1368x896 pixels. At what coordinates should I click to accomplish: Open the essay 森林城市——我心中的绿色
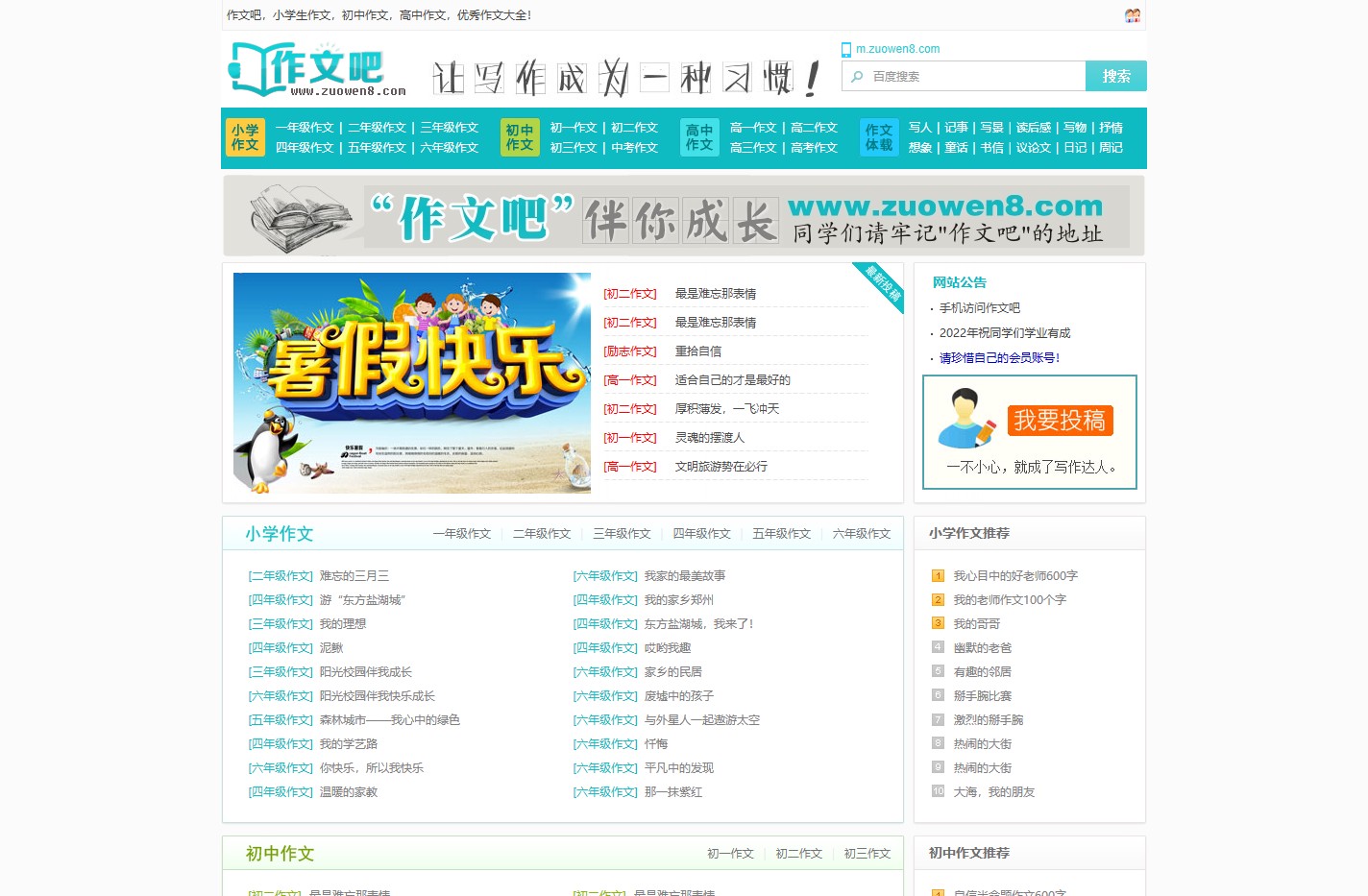tap(390, 720)
